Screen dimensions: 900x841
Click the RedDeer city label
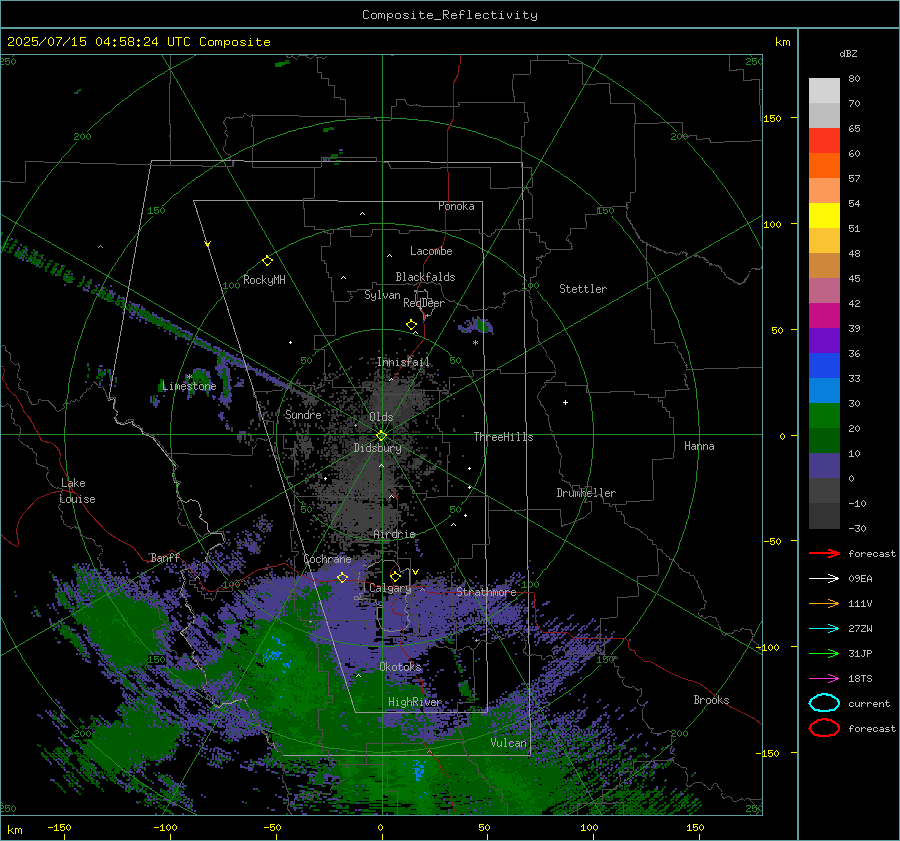click(424, 303)
